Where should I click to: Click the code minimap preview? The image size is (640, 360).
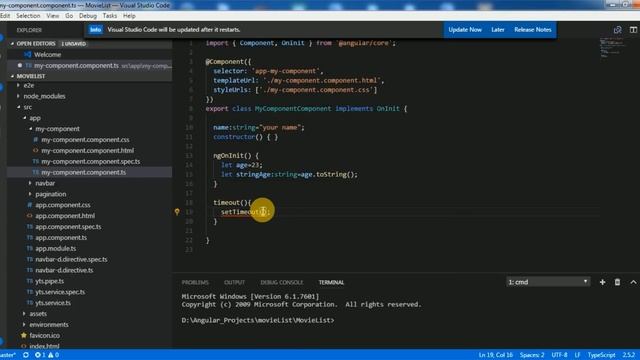point(611,47)
